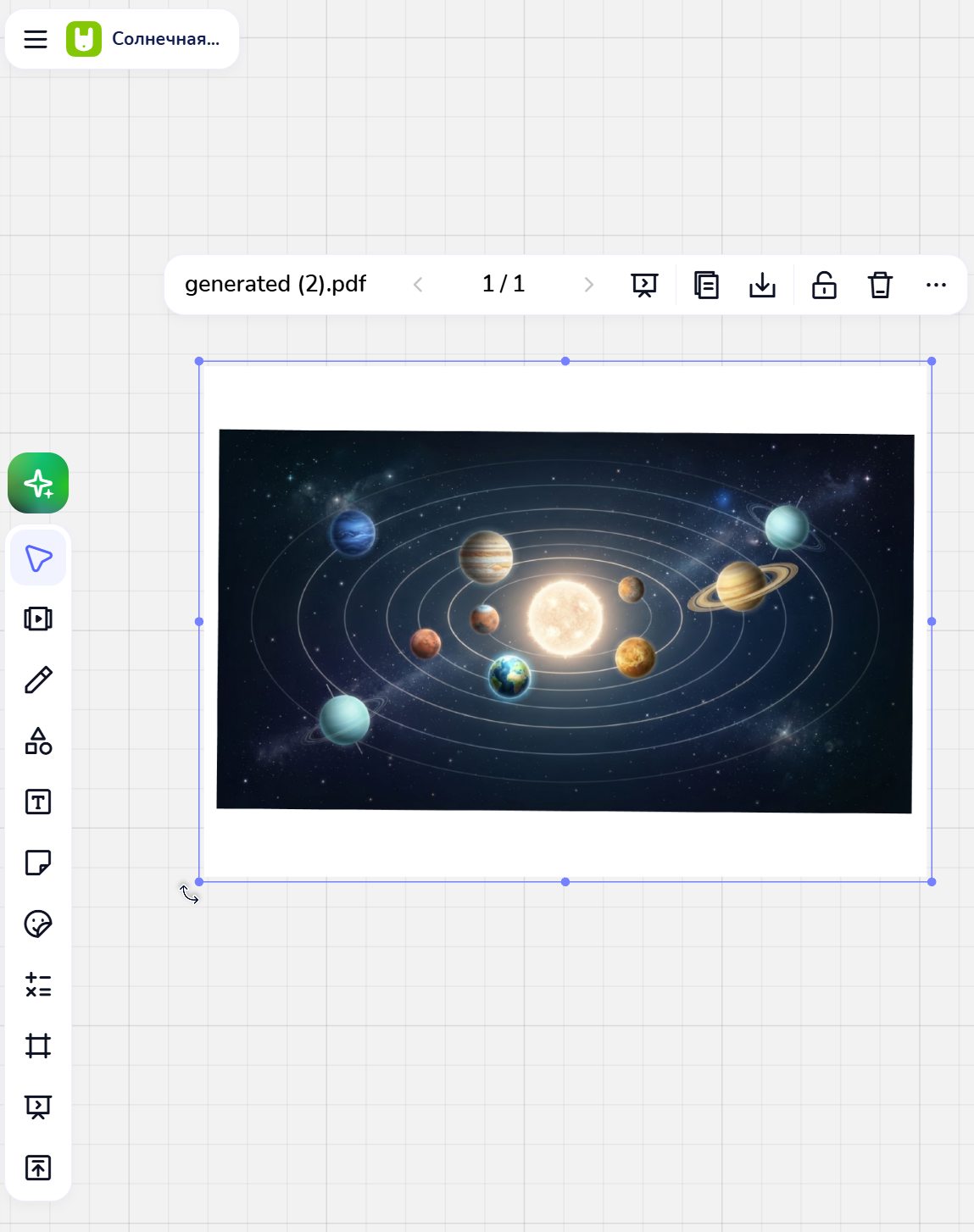Click the right-middle selection handle
Viewport: 974px width, 1232px height.
pos(932,621)
